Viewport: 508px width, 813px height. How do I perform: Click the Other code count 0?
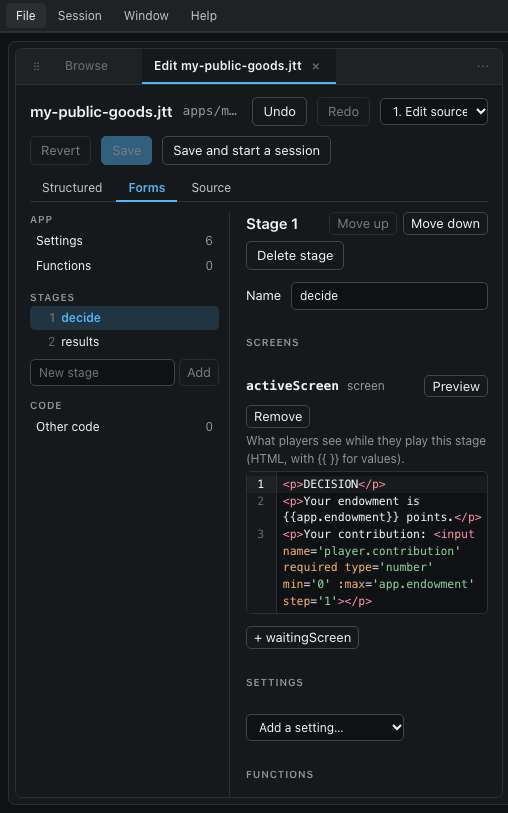[x=209, y=427]
